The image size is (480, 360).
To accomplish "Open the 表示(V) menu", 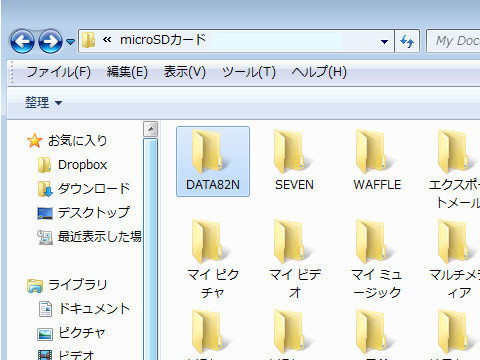I will pos(185,72).
